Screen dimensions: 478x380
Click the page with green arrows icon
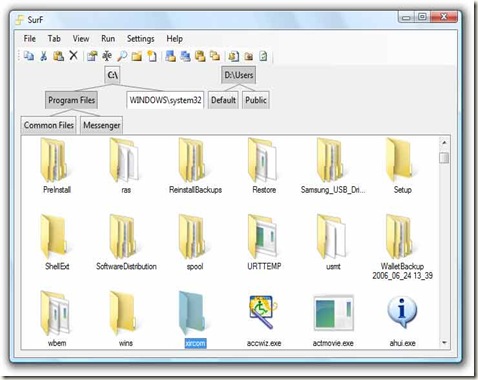coord(263,56)
